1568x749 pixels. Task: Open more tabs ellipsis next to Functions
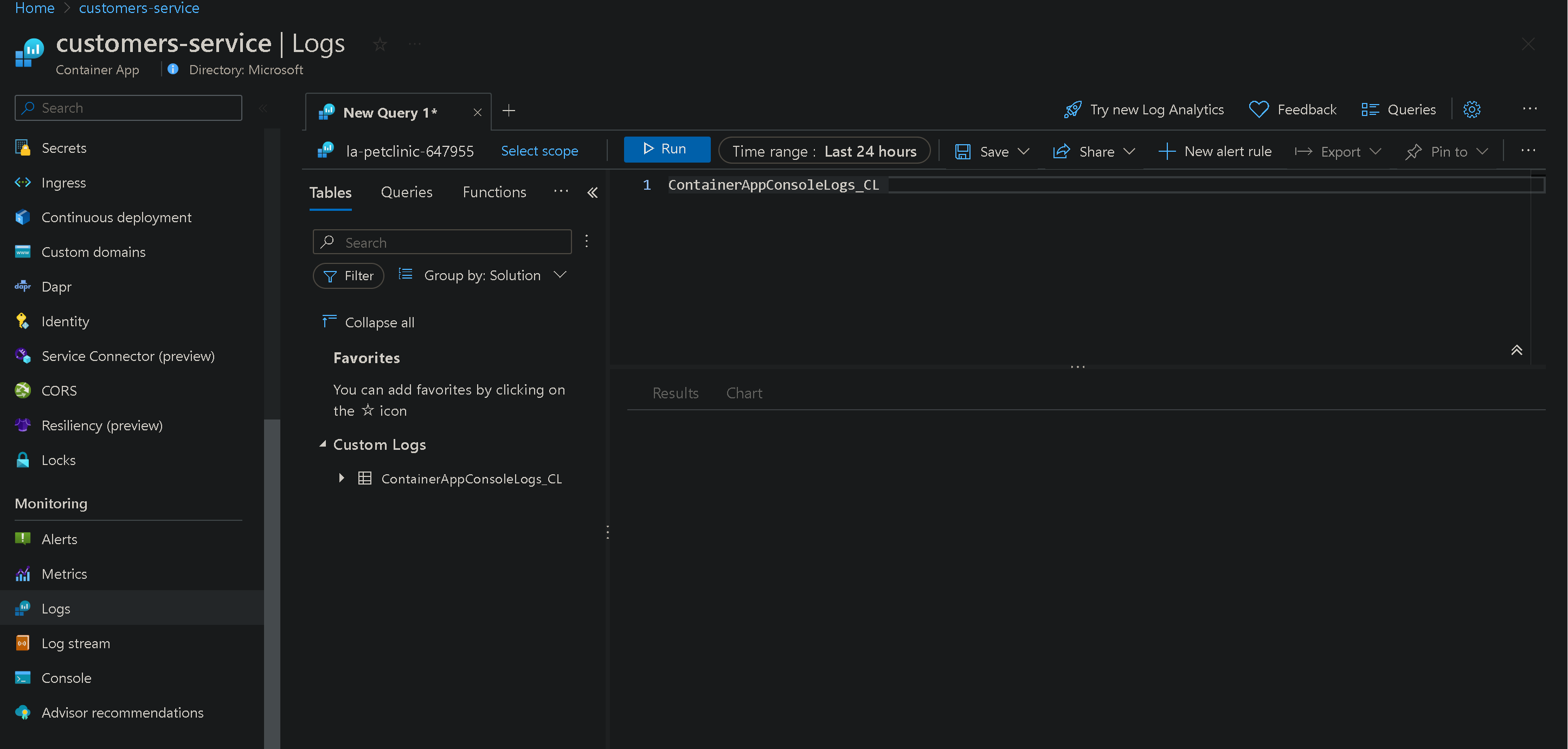pos(561,192)
